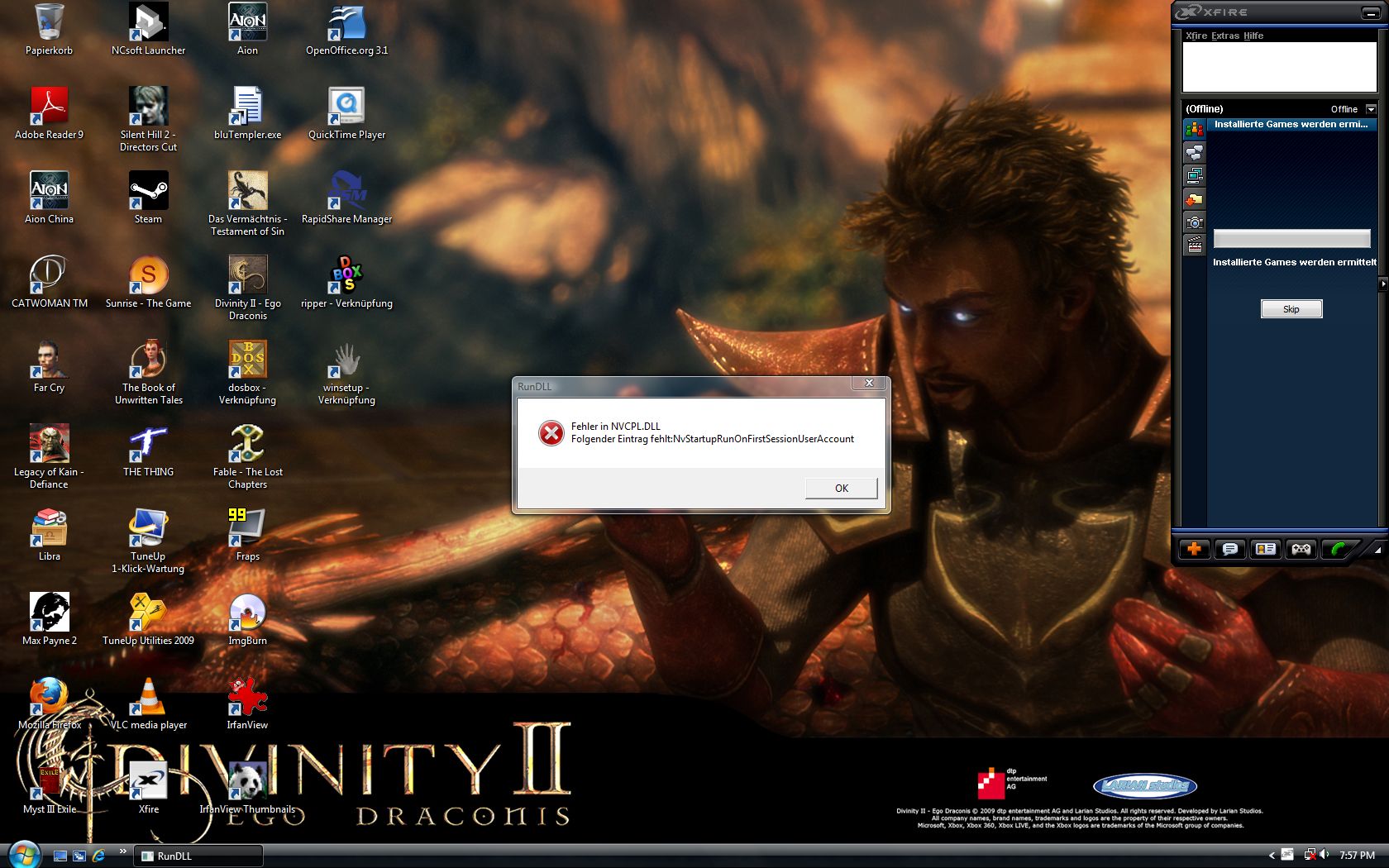
Task: Expand the Offline status dropdown in Xfire
Action: [1371, 109]
